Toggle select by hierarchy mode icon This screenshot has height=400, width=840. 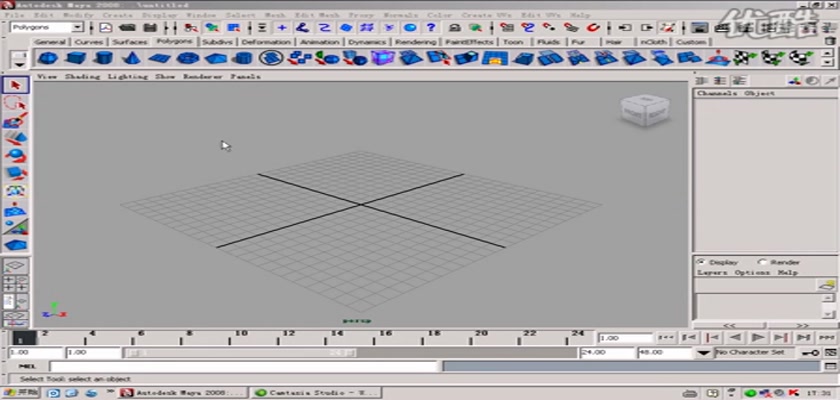click(x=191, y=27)
